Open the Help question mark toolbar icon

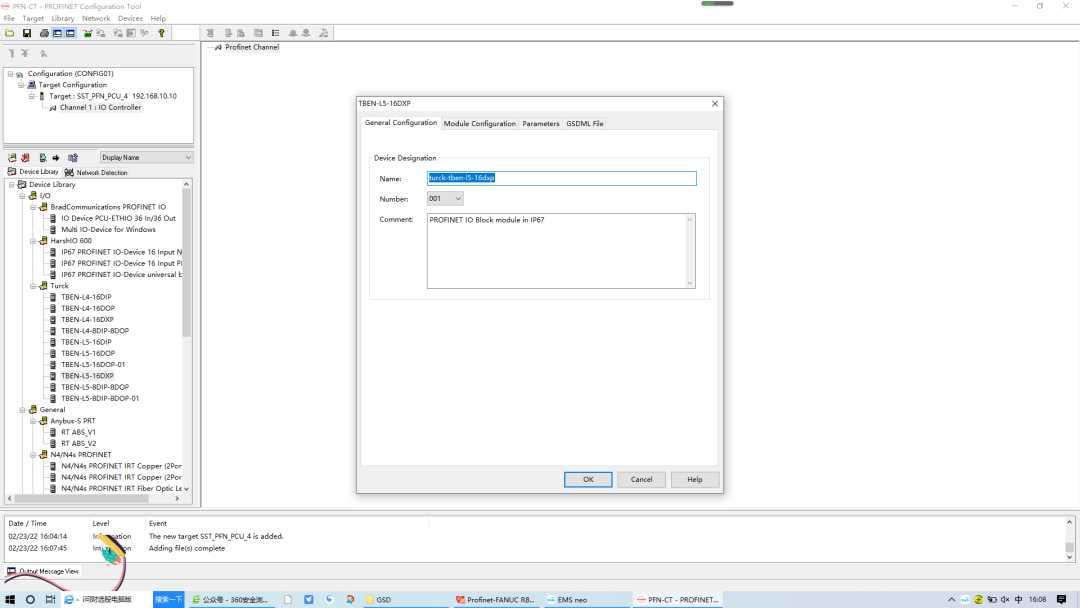(161, 32)
